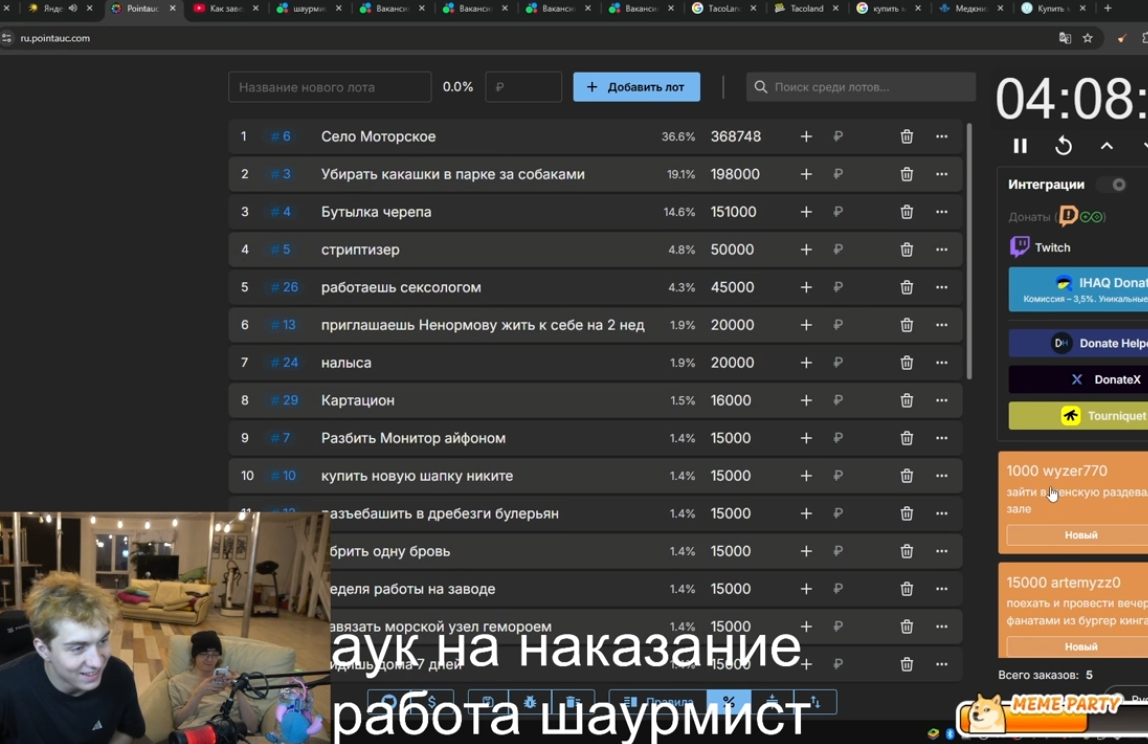Open more options for стриптизер lot
The width and height of the screenshot is (1148, 744).
pyautogui.click(x=942, y=250)
